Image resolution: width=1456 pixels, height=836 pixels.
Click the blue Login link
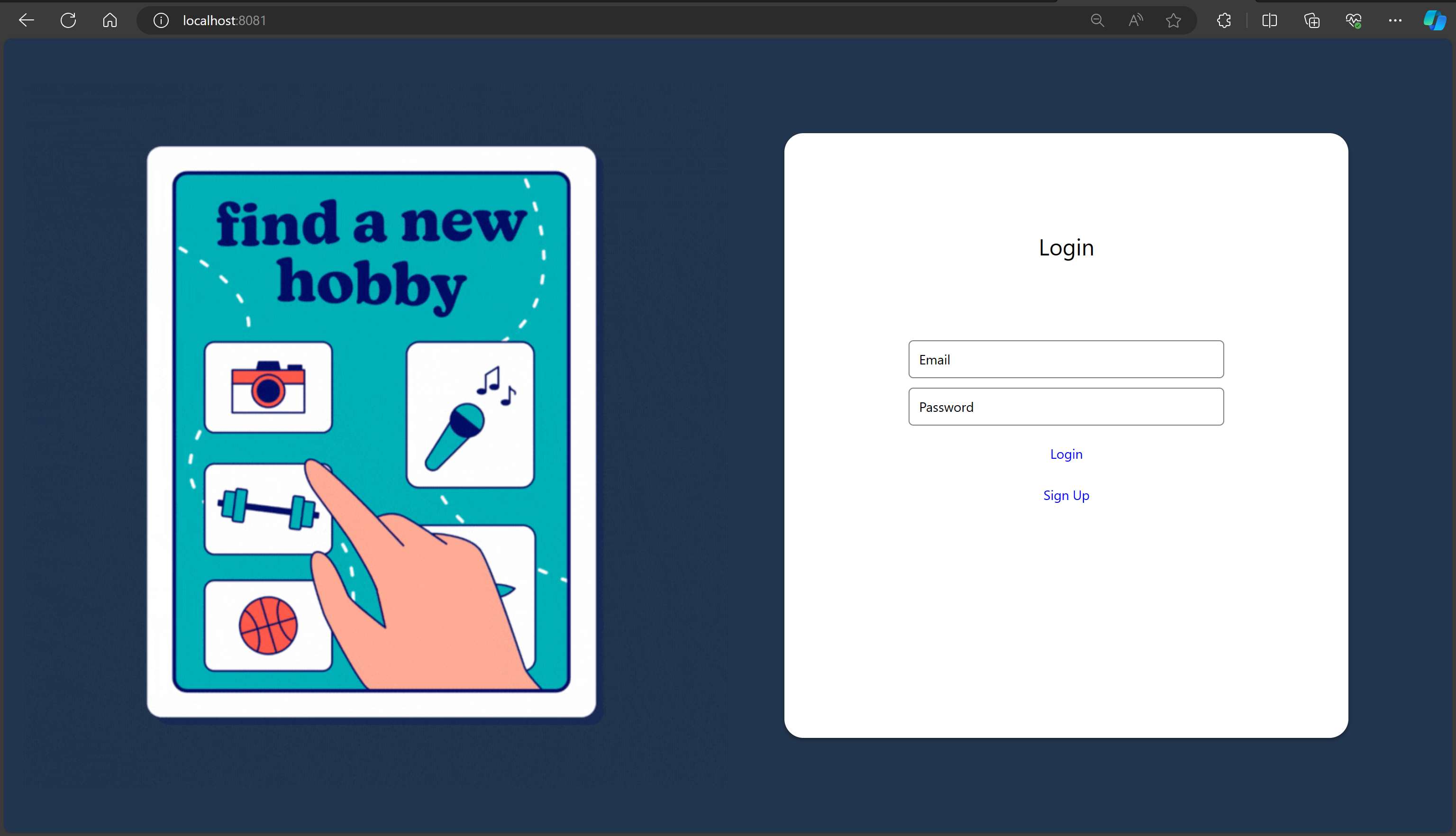1065,454
